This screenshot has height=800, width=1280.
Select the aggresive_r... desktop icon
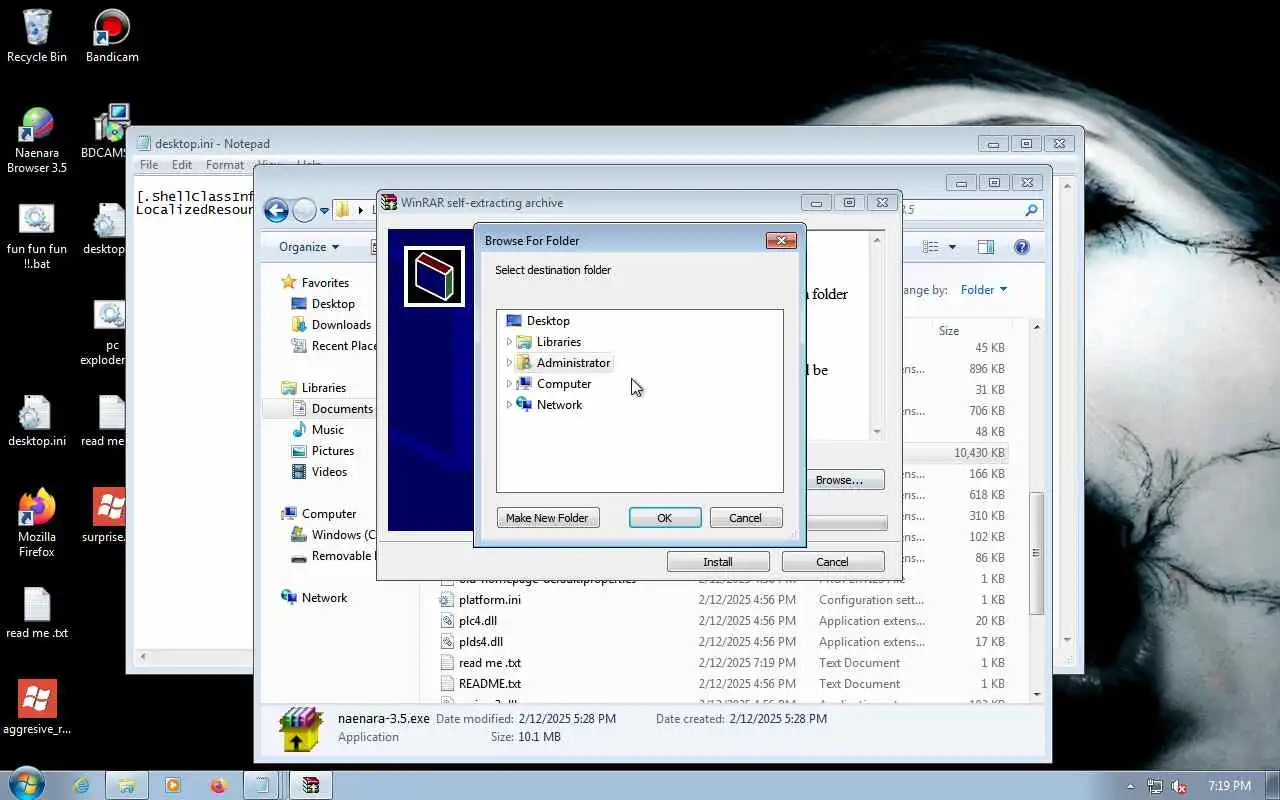pyautogui.click(x=37, y=708)
